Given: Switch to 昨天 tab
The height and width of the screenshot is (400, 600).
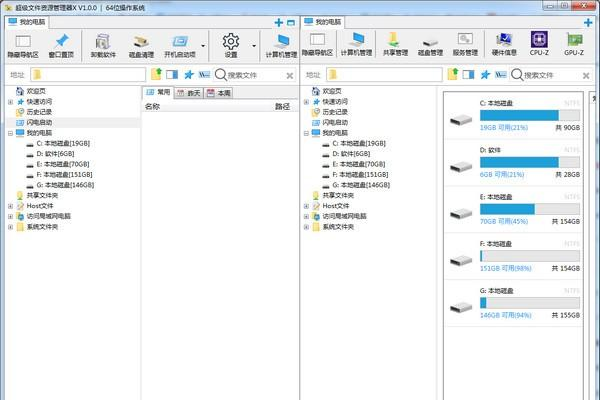Looking at the screenshot, I should click(189, 93).
